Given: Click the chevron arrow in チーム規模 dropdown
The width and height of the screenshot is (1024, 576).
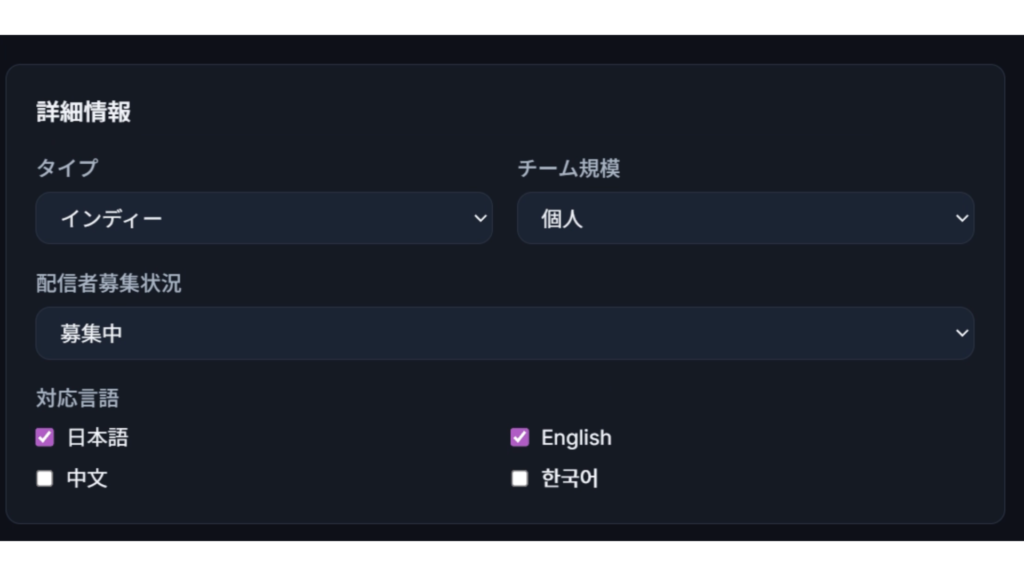Looking at the screenshot, I should tap(962, 218).
